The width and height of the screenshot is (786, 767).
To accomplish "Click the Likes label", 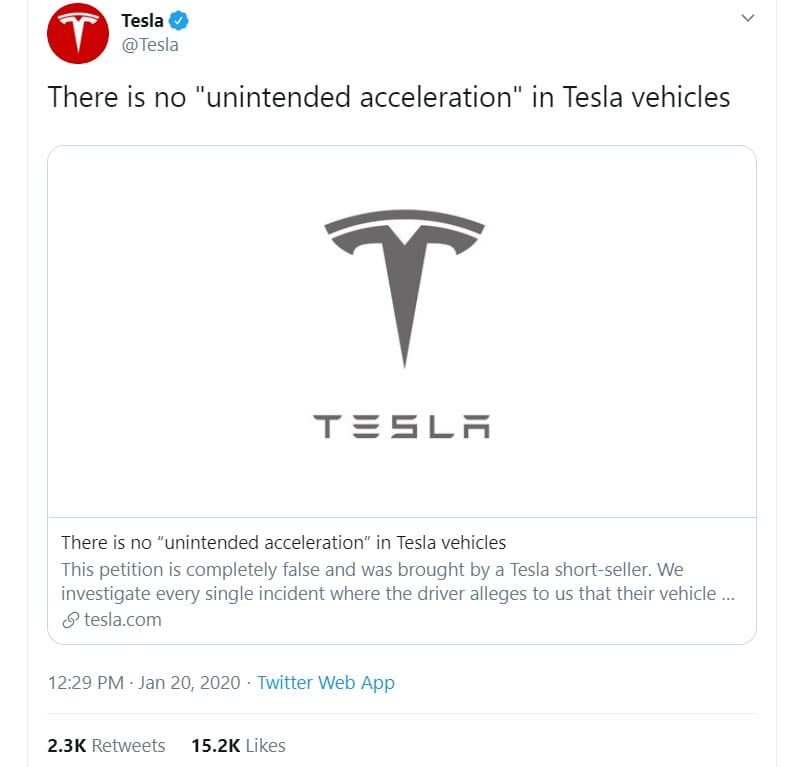I will [x=265, y=745].
